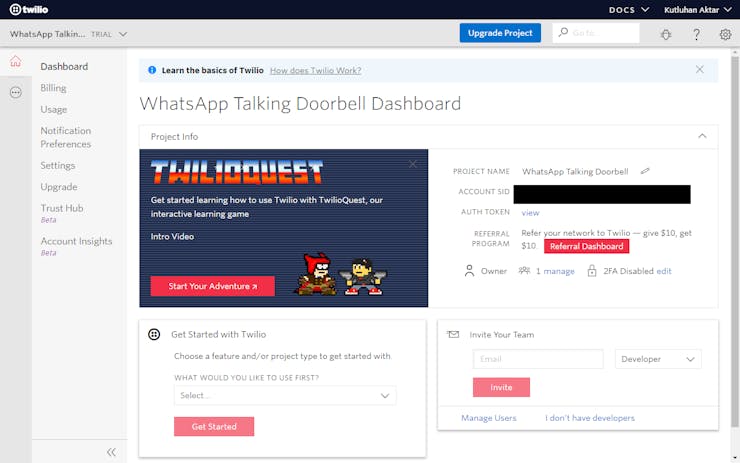Viewport: 740px width, 463px height.
Task: Open Billing in the sidebar
Action: click(53, 88)
